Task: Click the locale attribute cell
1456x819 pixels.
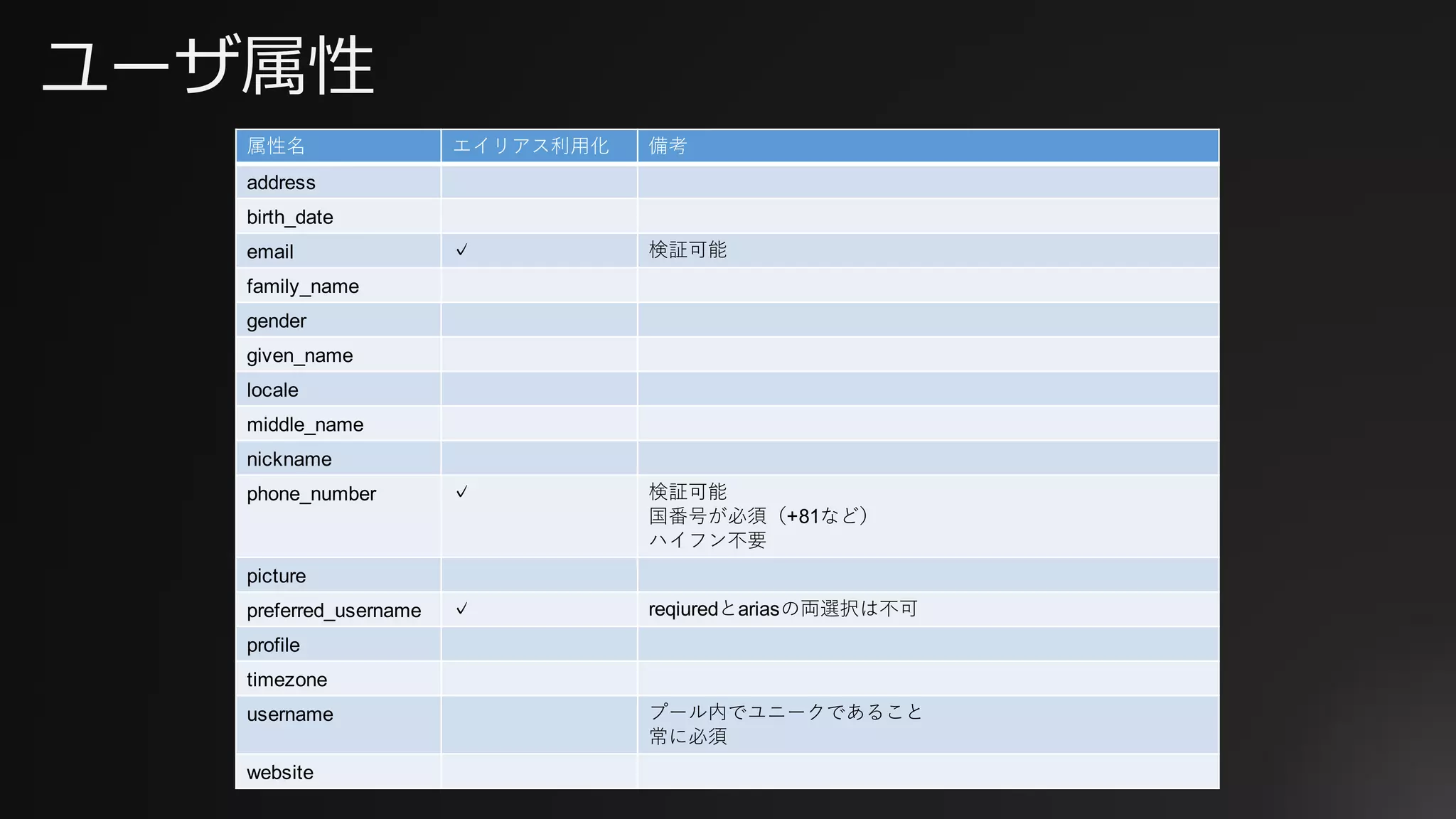Action: [338, 390]
